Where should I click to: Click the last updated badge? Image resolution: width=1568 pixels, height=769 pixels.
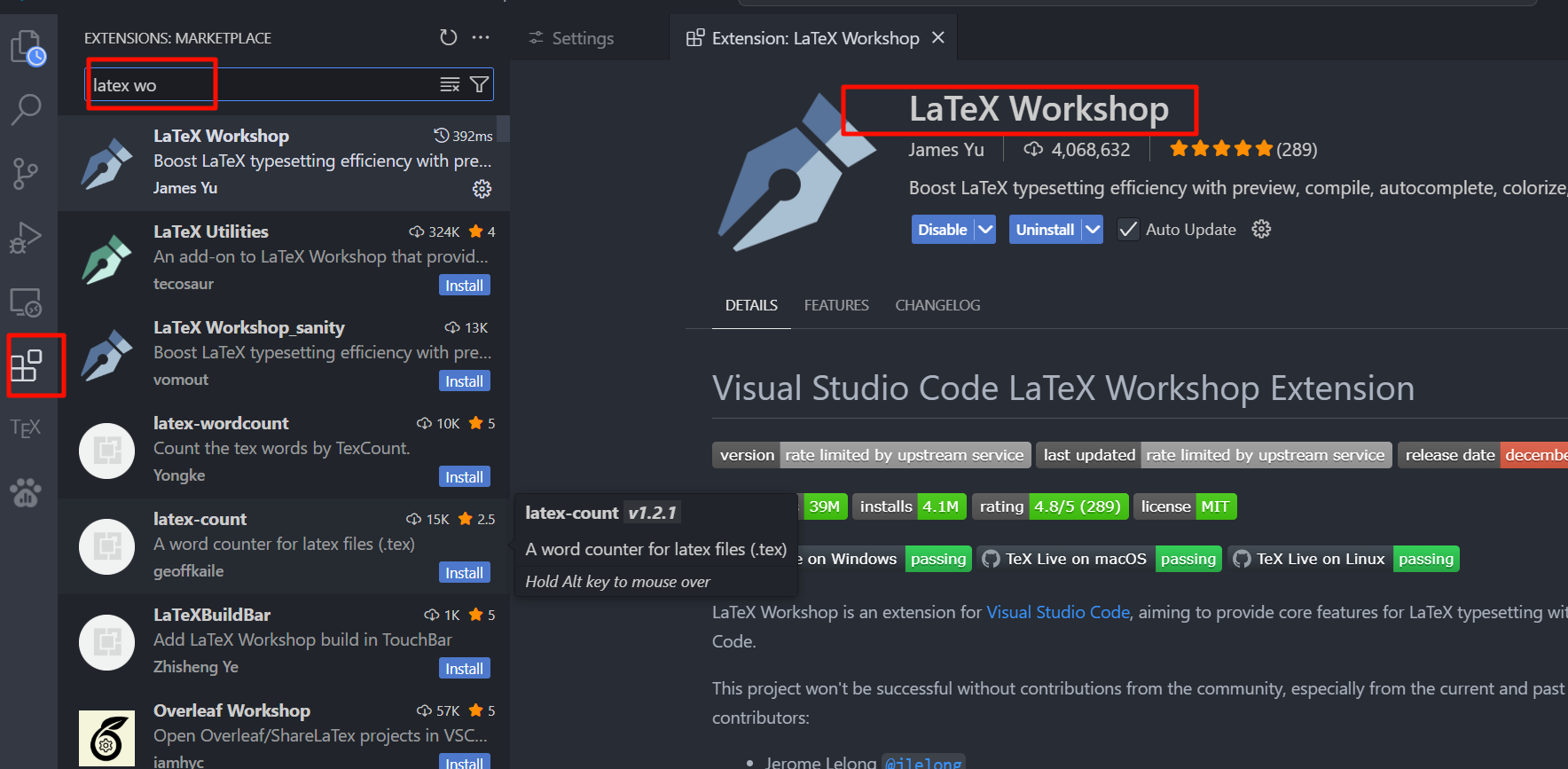coord(1214,455)
